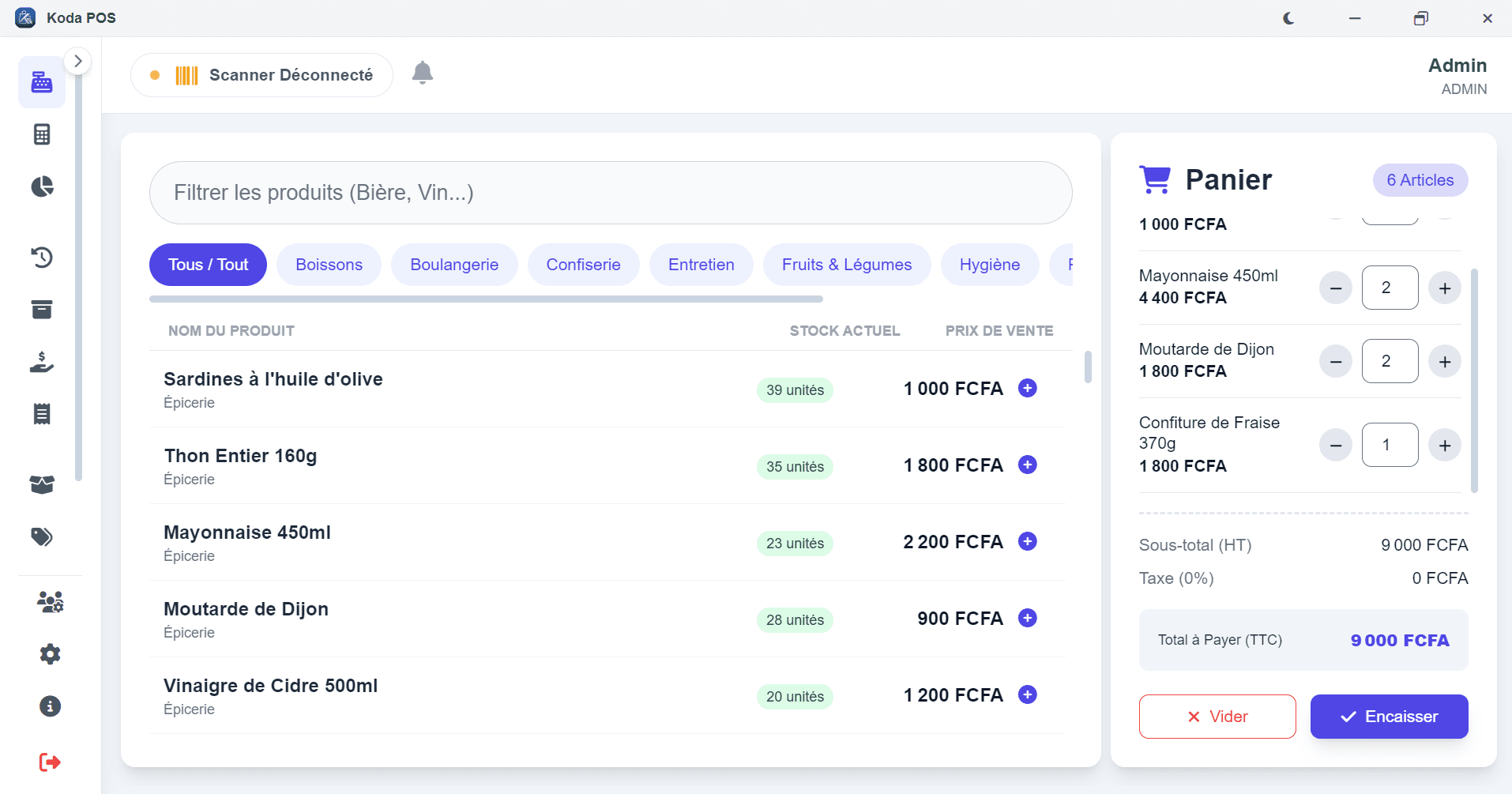1512x794 pixels.
Task: Select the Tous / Tout category
Action: click(x=208, y=265)
